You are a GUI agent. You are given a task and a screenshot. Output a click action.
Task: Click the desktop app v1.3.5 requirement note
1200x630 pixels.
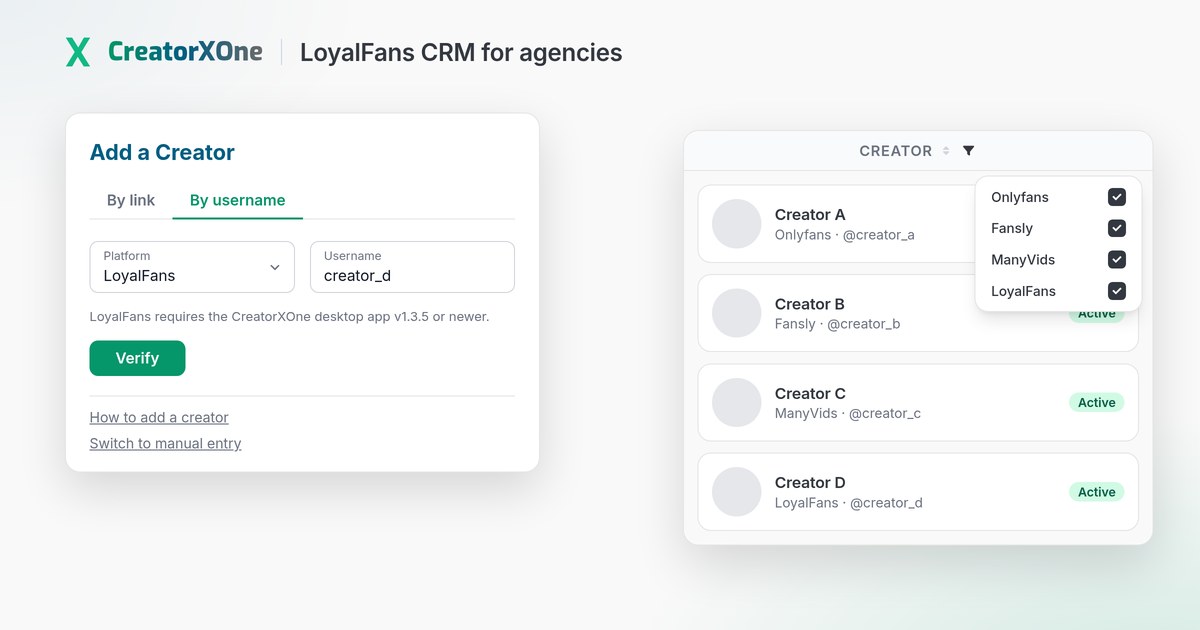coord(289,317)
